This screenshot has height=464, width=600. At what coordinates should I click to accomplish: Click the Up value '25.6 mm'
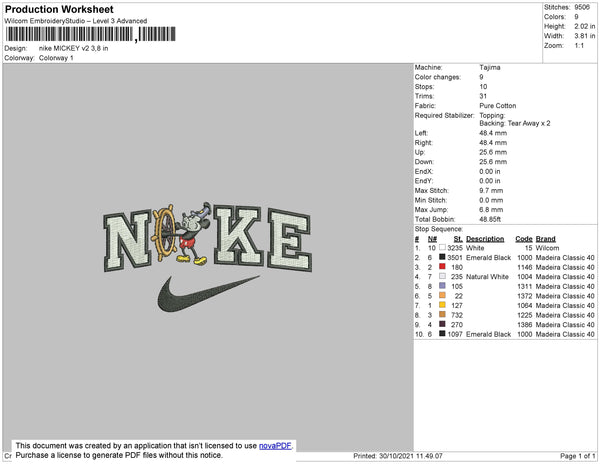coord(493,152)
